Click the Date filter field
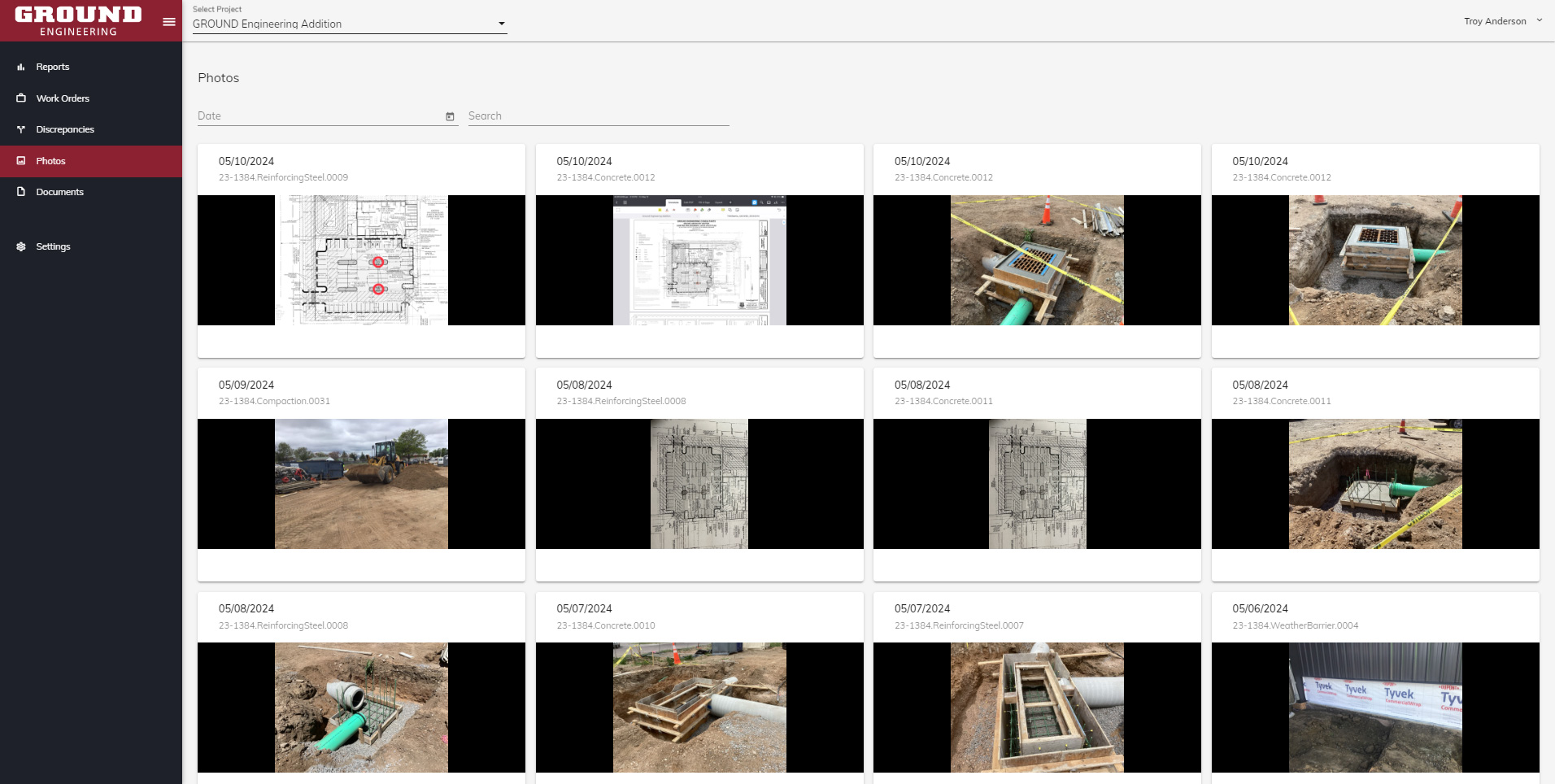Viewport: 1555px width, 784px height. pyautogui.click(x=319, y=116)
